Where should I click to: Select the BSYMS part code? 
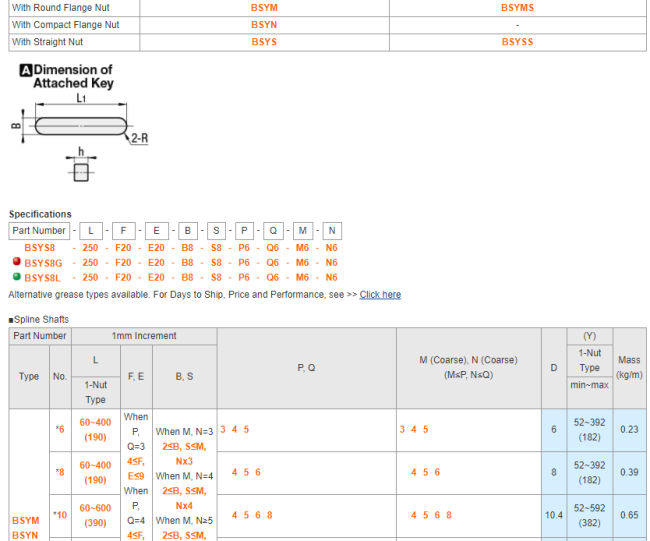pyautogui.click(x=517, y=7)
